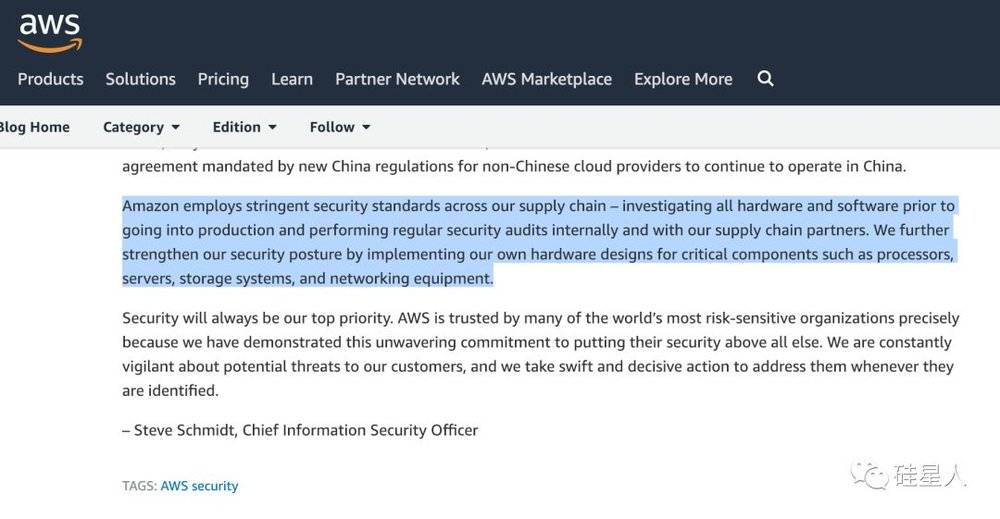Image resolution: width=1000 pixels, height=519 pixels.
Task: Go to Blog Home
Action: (x=34, y=127)
